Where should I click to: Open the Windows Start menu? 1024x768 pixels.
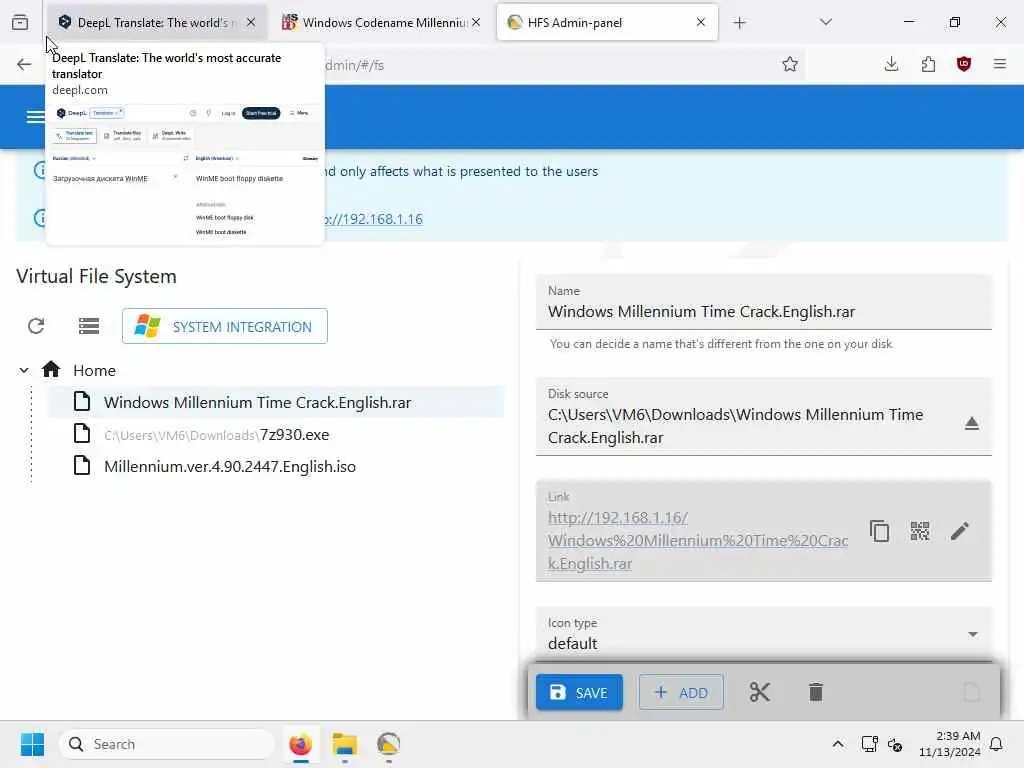(x=32, y=744)
